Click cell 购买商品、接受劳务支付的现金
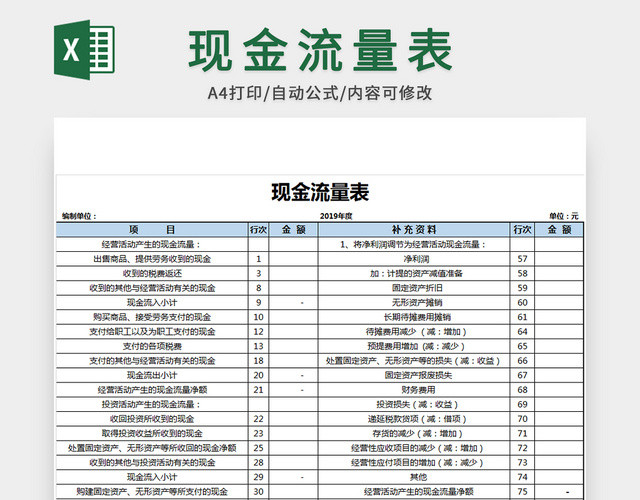 point(152,317)
